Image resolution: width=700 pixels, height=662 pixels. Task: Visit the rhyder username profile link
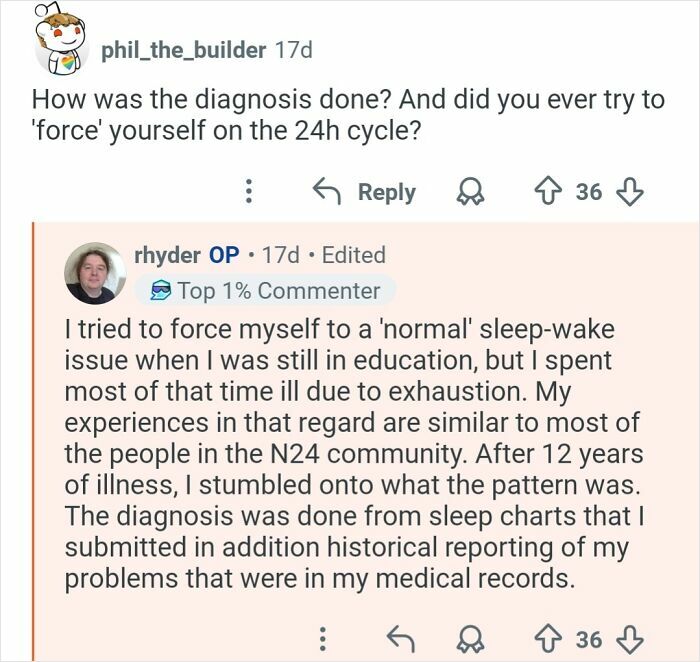click(167, 255)
